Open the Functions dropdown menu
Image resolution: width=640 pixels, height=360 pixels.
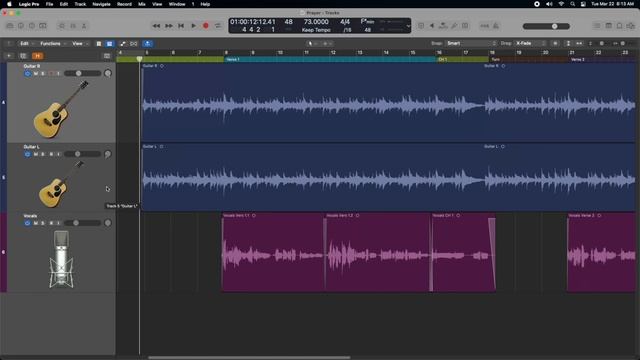click(x=53, y=44)
